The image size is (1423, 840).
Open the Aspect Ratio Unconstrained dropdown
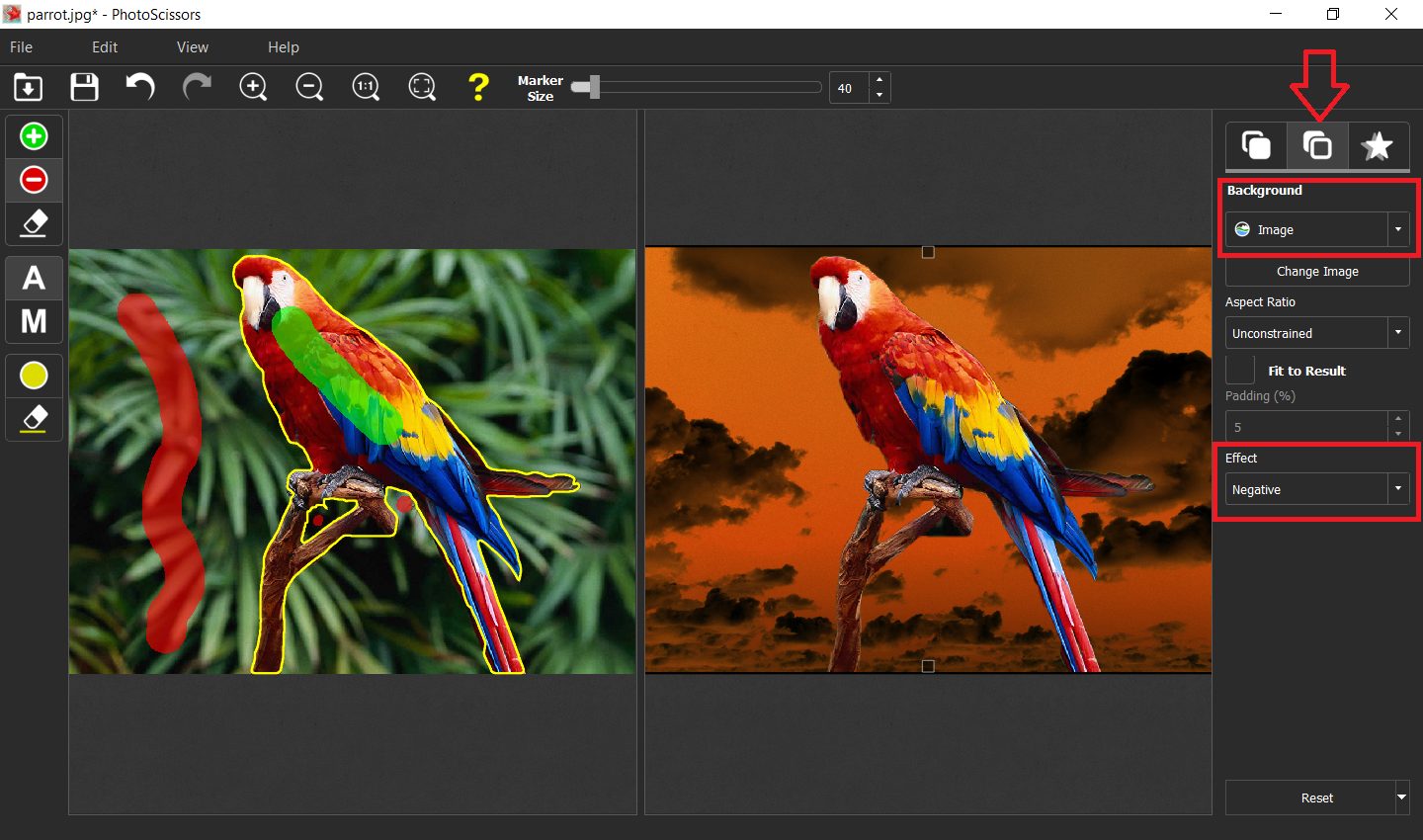[x=1397, y=332]
